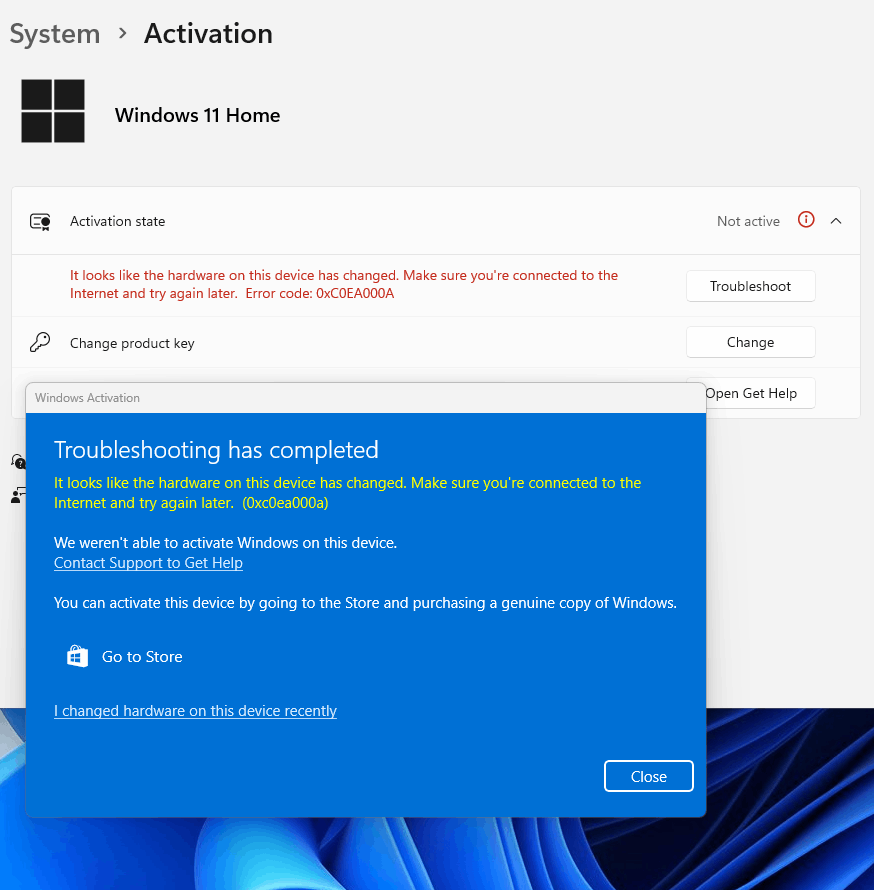This screenshot has width=874, height=890.
Task: Click the breadcrumb separator chevron
Action: tap(122, 33)
